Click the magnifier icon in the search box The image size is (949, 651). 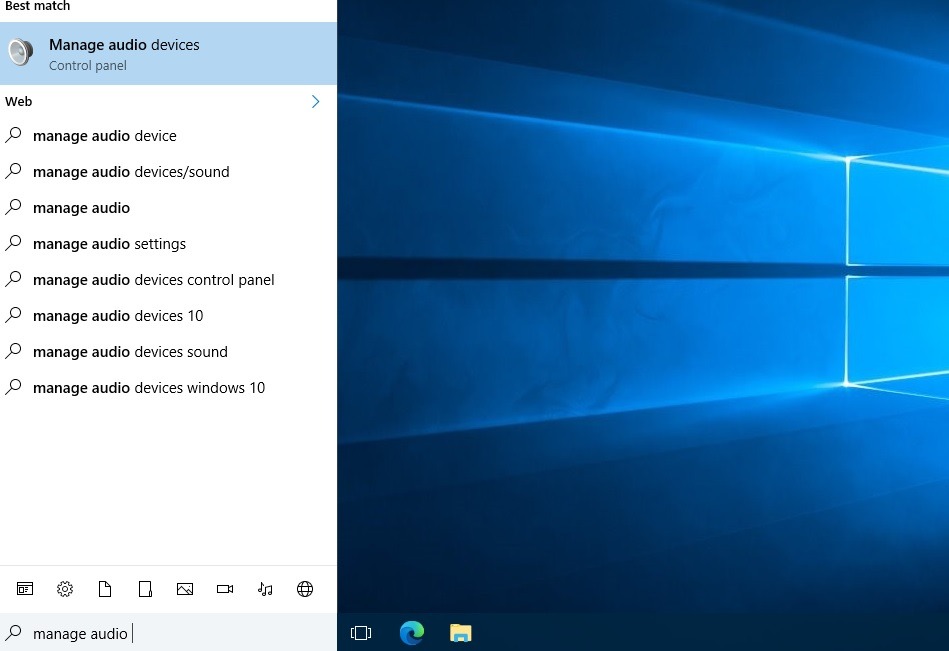(14, 632)
